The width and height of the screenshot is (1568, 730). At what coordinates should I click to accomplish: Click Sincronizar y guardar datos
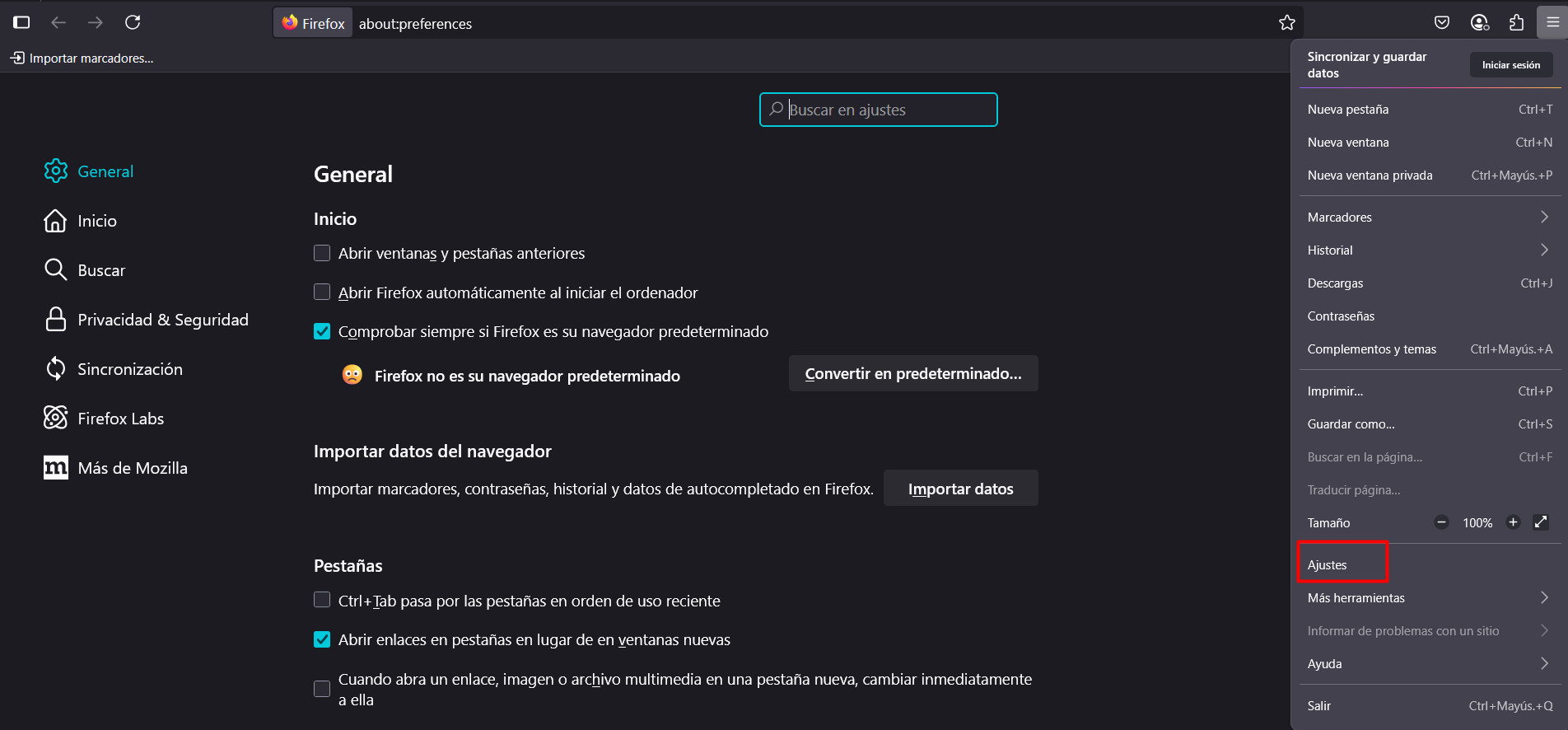(x=1367, y=64)
